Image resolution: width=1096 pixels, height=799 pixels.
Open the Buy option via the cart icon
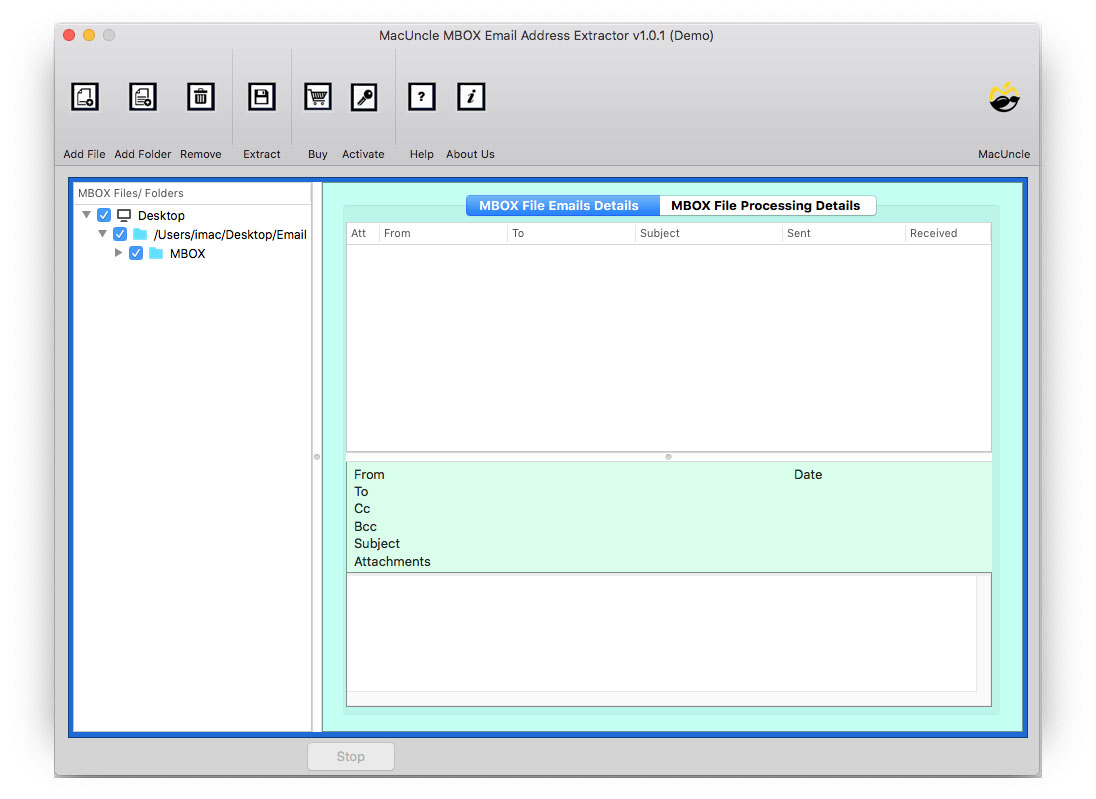click(x=317, y=97)
